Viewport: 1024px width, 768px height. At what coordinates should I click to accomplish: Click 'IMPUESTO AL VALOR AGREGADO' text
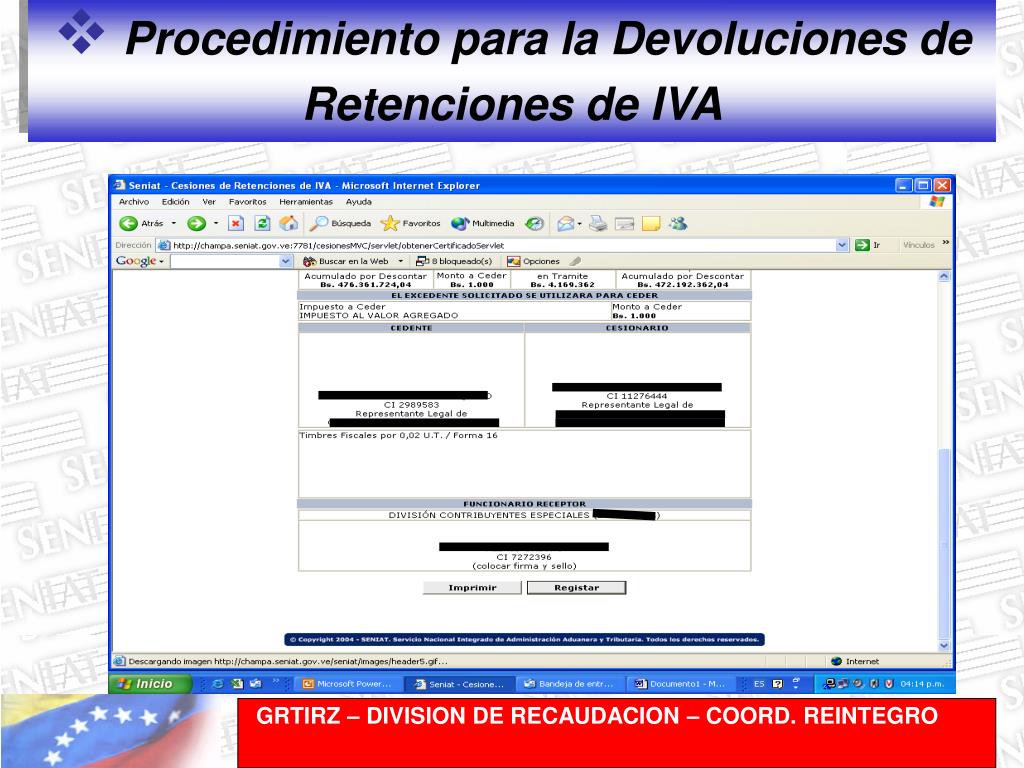pyautogui.click(x=379, y=315)
